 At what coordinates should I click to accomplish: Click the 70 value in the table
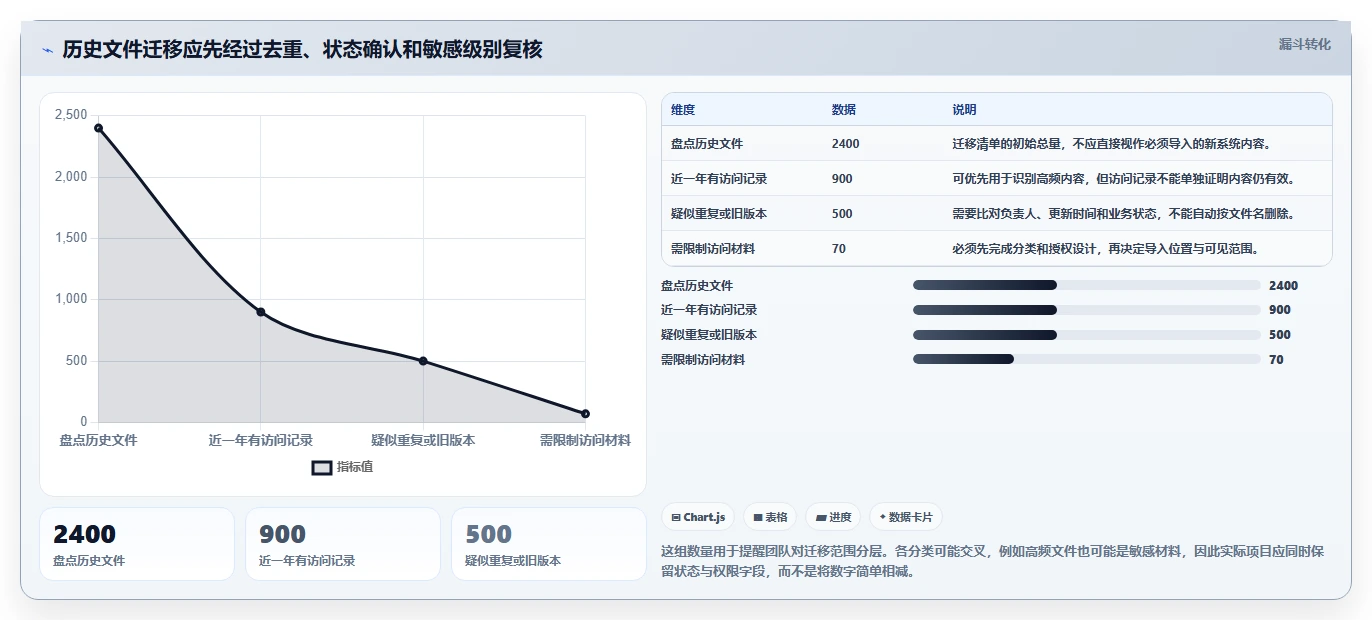839,249
